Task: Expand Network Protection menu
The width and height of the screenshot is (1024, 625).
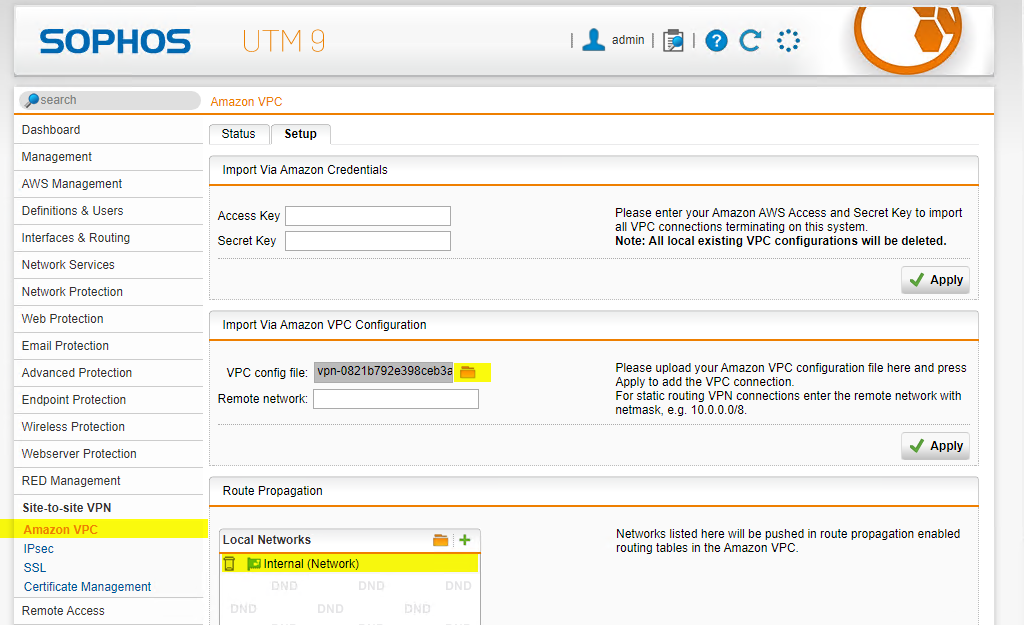Action: [72, 292]
